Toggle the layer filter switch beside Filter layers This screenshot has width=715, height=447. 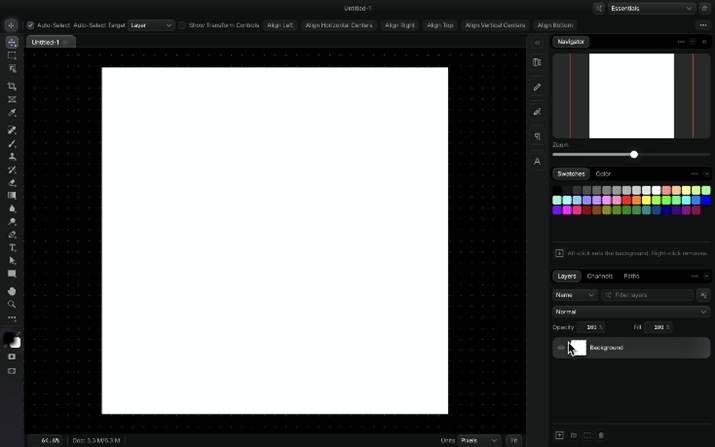click(703, 295)
